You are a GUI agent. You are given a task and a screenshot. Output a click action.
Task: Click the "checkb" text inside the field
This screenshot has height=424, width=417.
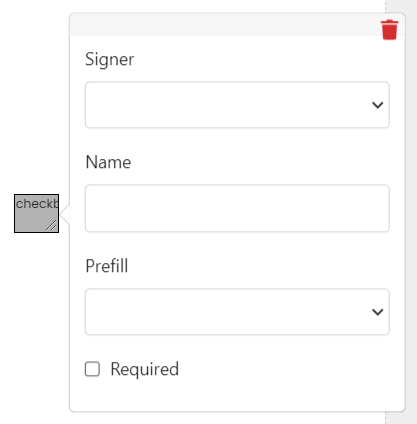(37, 204)
